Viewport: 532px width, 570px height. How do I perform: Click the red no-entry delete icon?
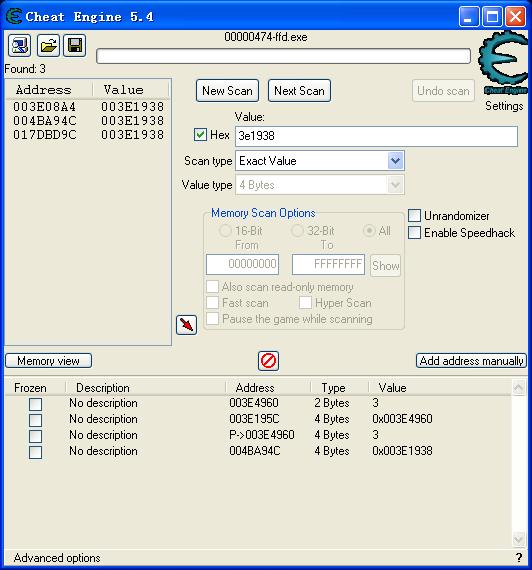click(268, 361)
